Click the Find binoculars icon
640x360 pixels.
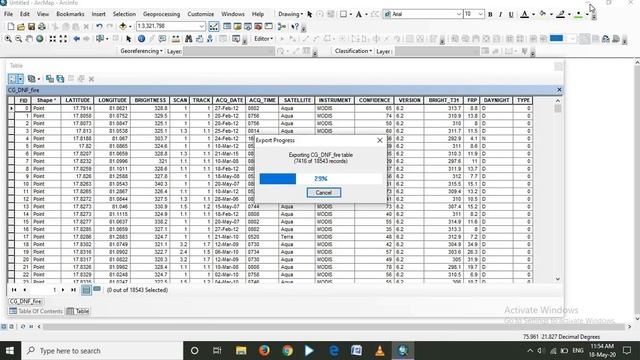pyautogui.click(x=189, y=39)
